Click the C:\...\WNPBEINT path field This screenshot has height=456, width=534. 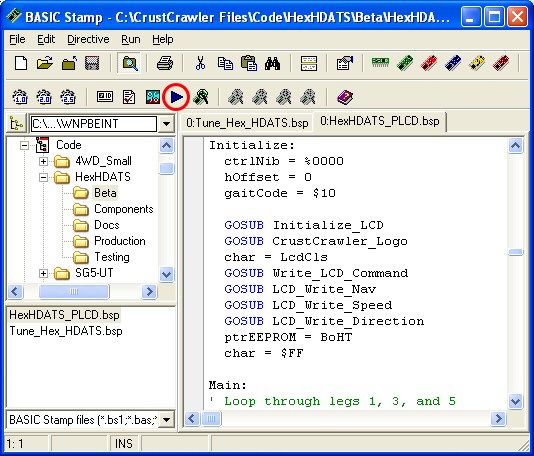point(94,124)
